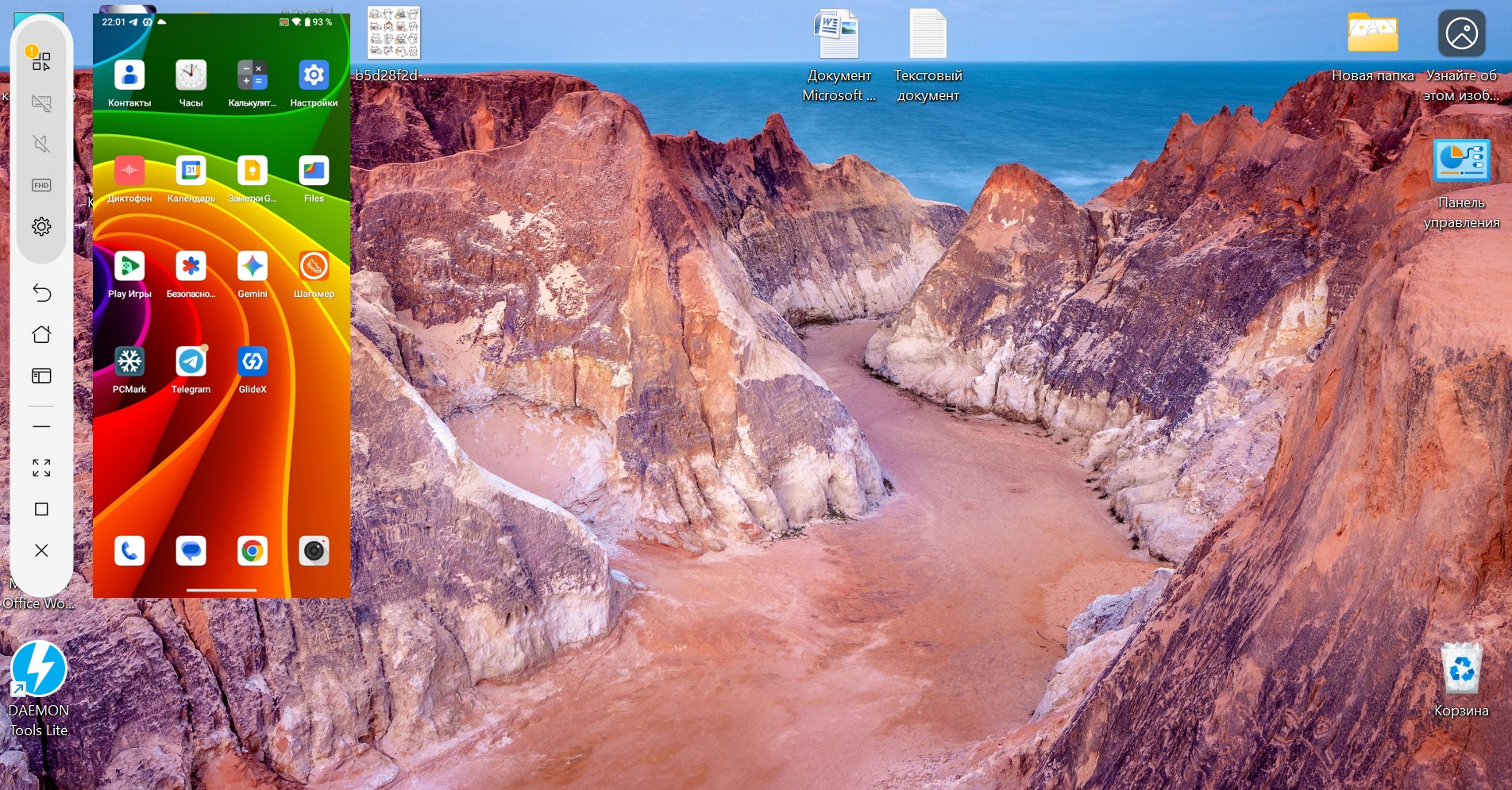Open the Контакты app on the mirrored phone

(x=129, y=75)
